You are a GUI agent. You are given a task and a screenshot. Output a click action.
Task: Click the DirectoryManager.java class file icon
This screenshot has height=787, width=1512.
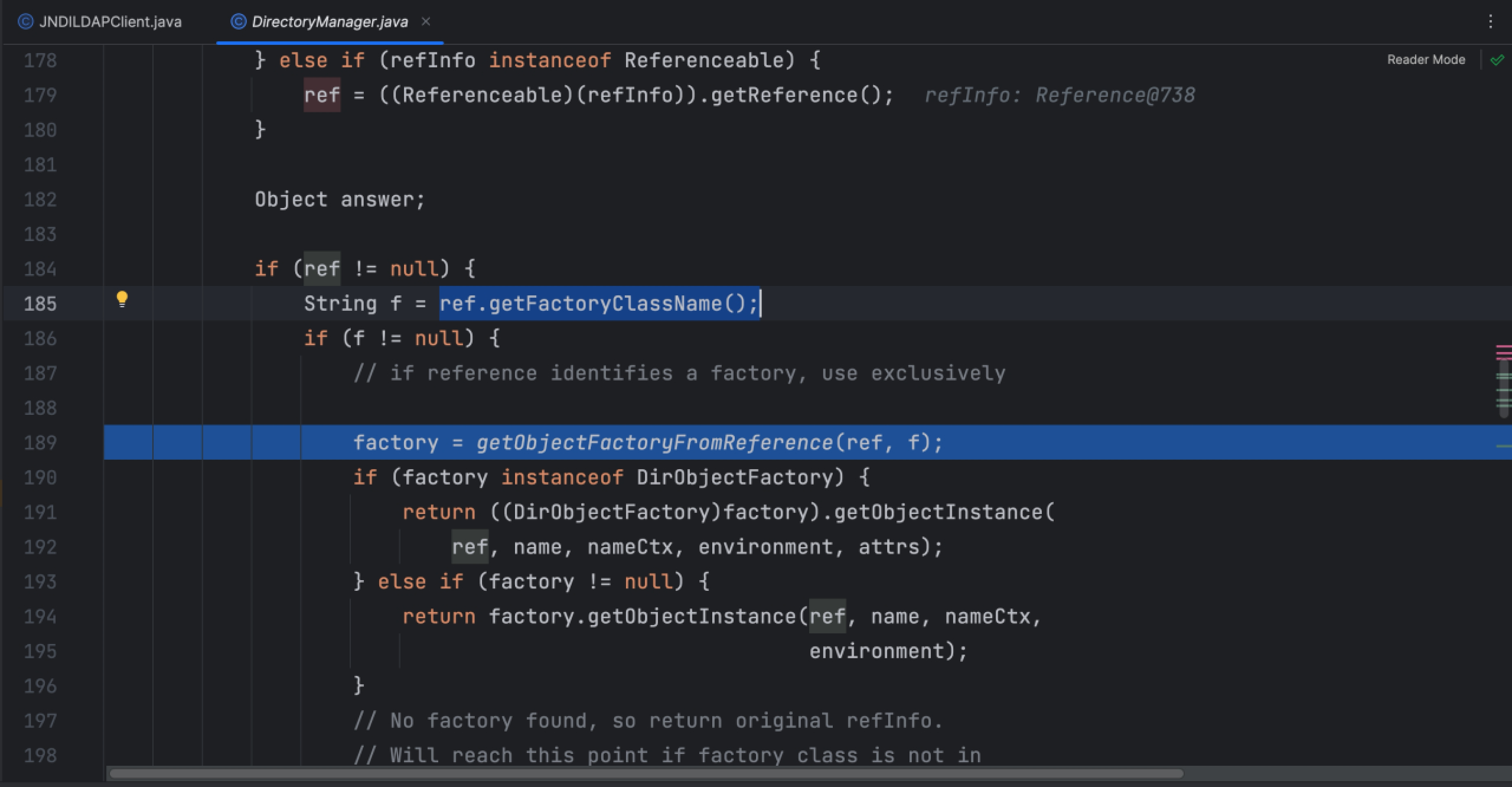point(238,22)
